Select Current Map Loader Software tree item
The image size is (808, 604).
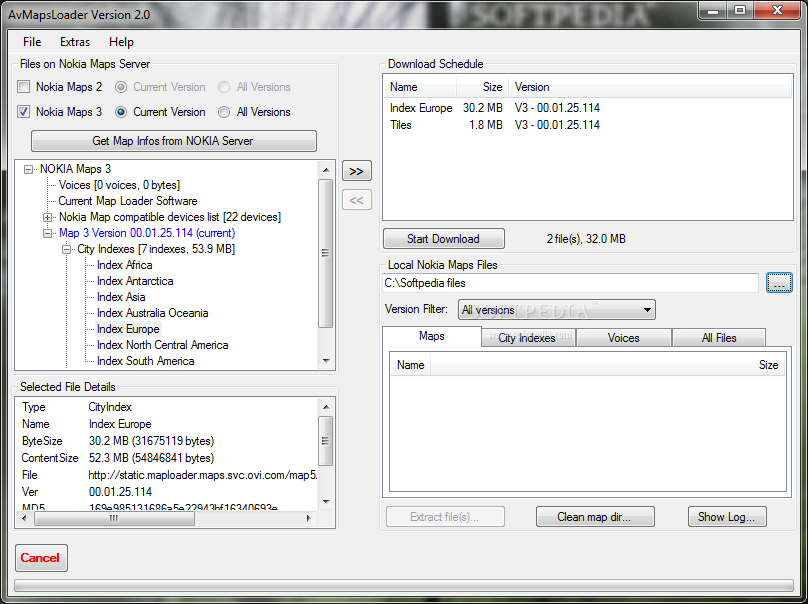click(128, 201)
